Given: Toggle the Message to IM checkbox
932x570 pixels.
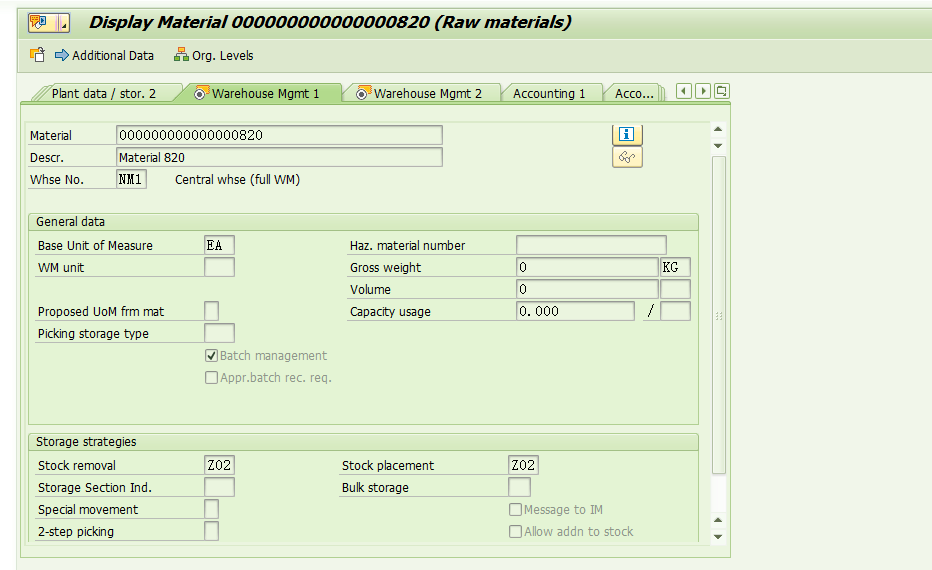Looking at the screenshot, I should 515,509.
